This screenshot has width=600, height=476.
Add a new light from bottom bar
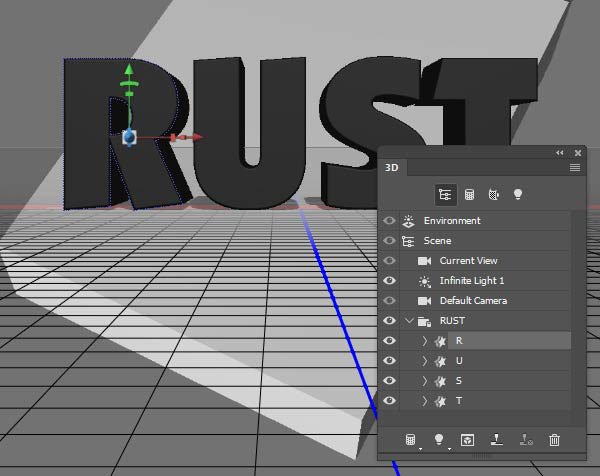[439, 439]
